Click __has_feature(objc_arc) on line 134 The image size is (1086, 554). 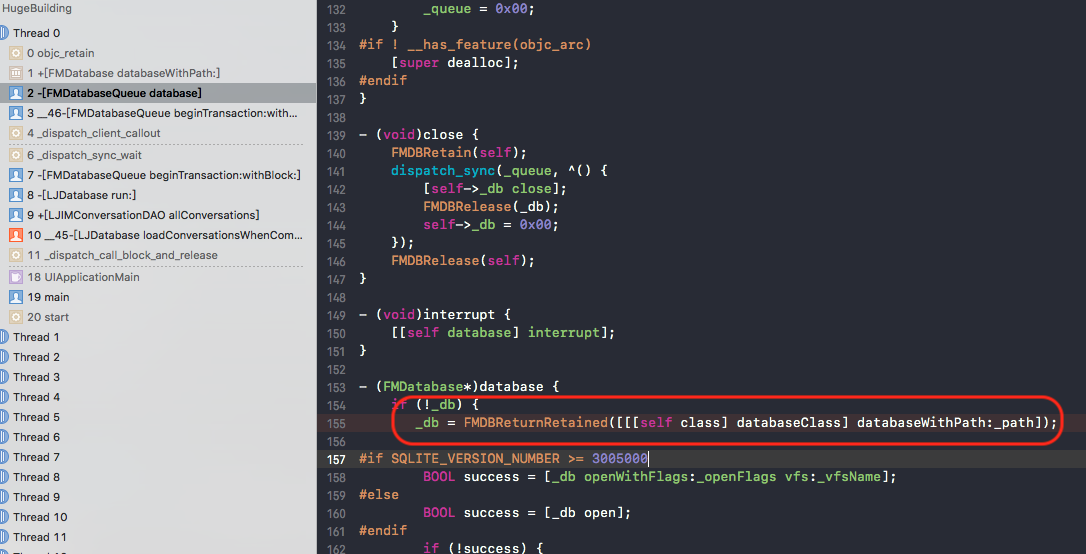[x=499, y=44]
